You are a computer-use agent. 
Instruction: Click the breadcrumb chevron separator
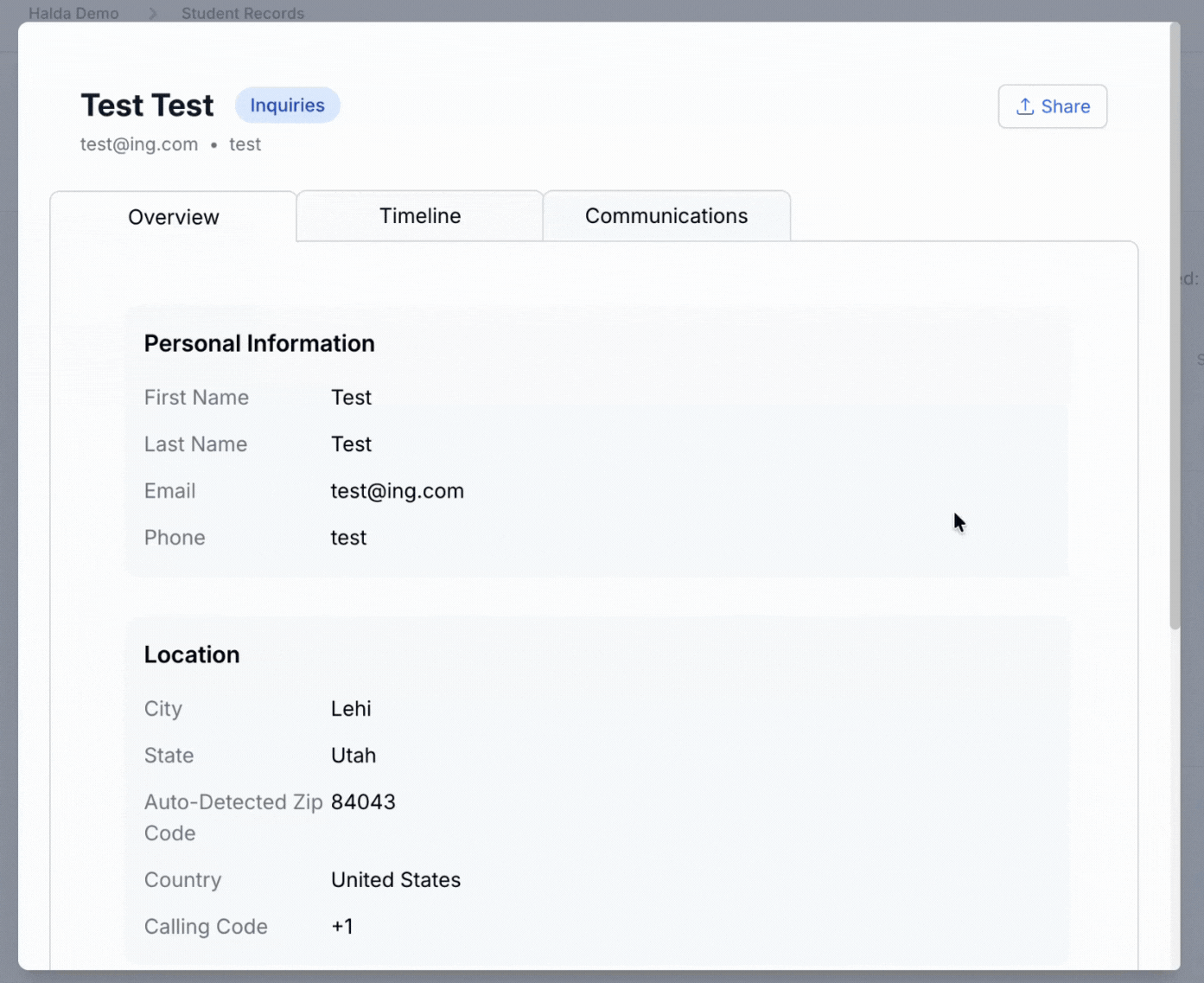click(152, 14)
